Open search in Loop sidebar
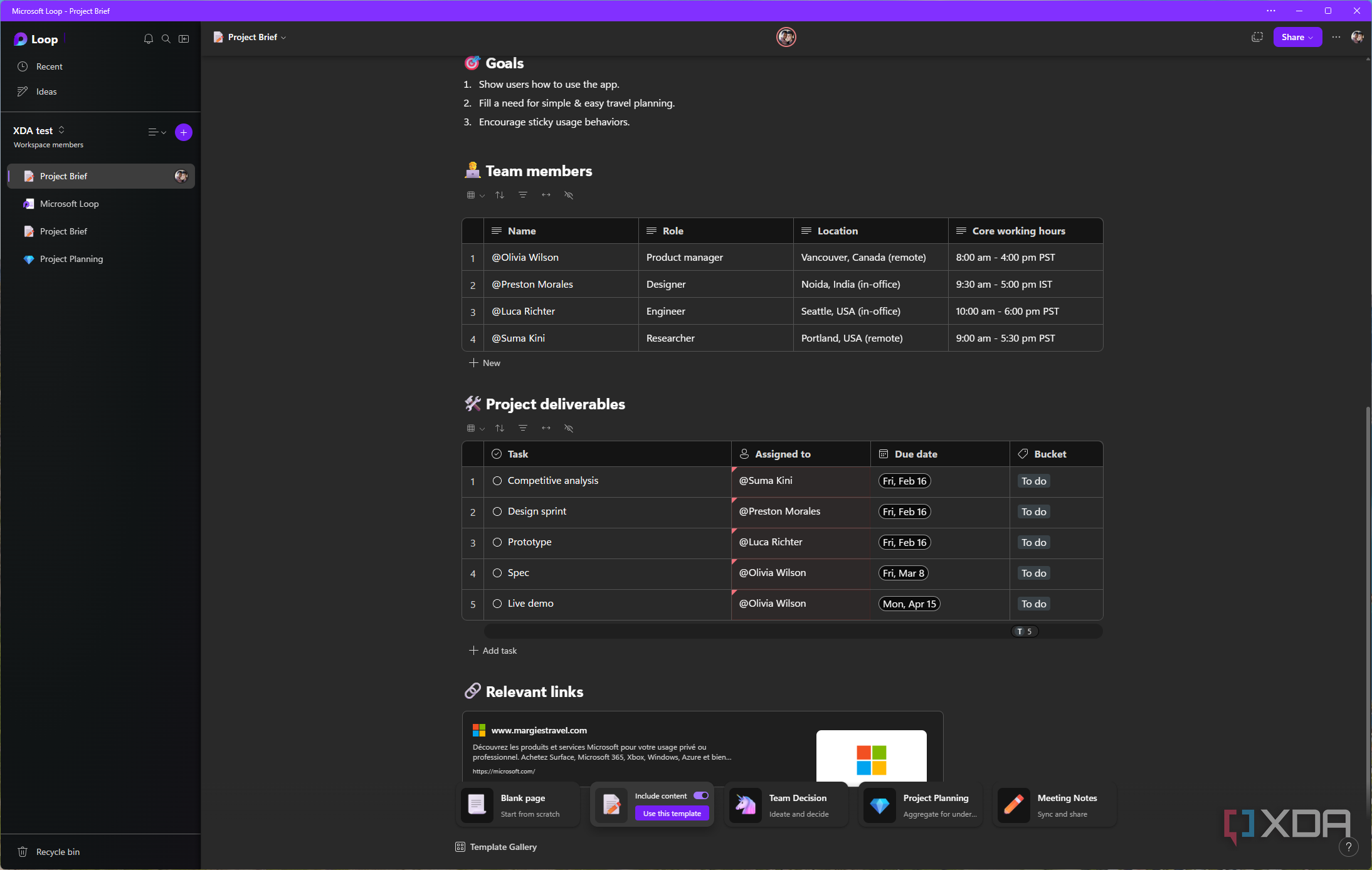The height and width of the screenshot is (870, 1372). 166,39
